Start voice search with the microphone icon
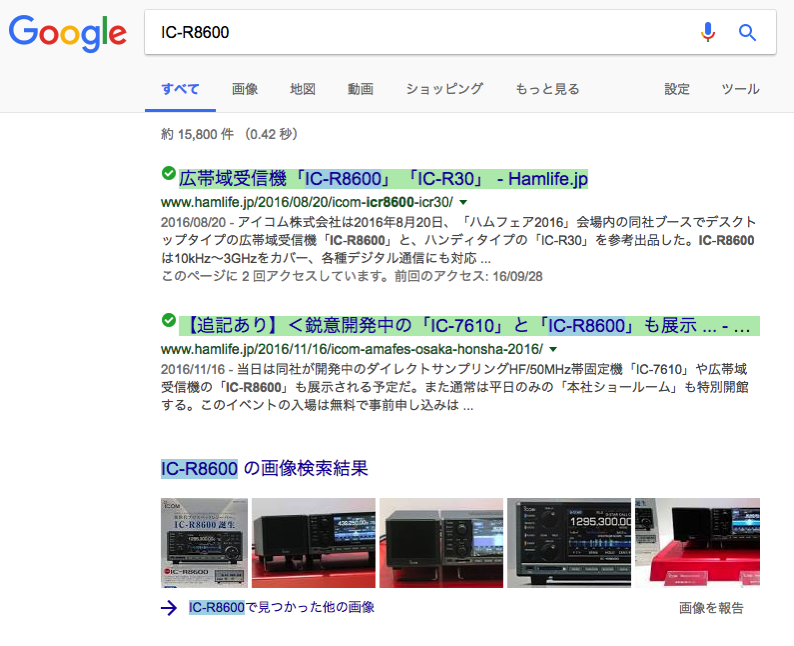This screenshot has width=794, height=646. pos(707,32)
